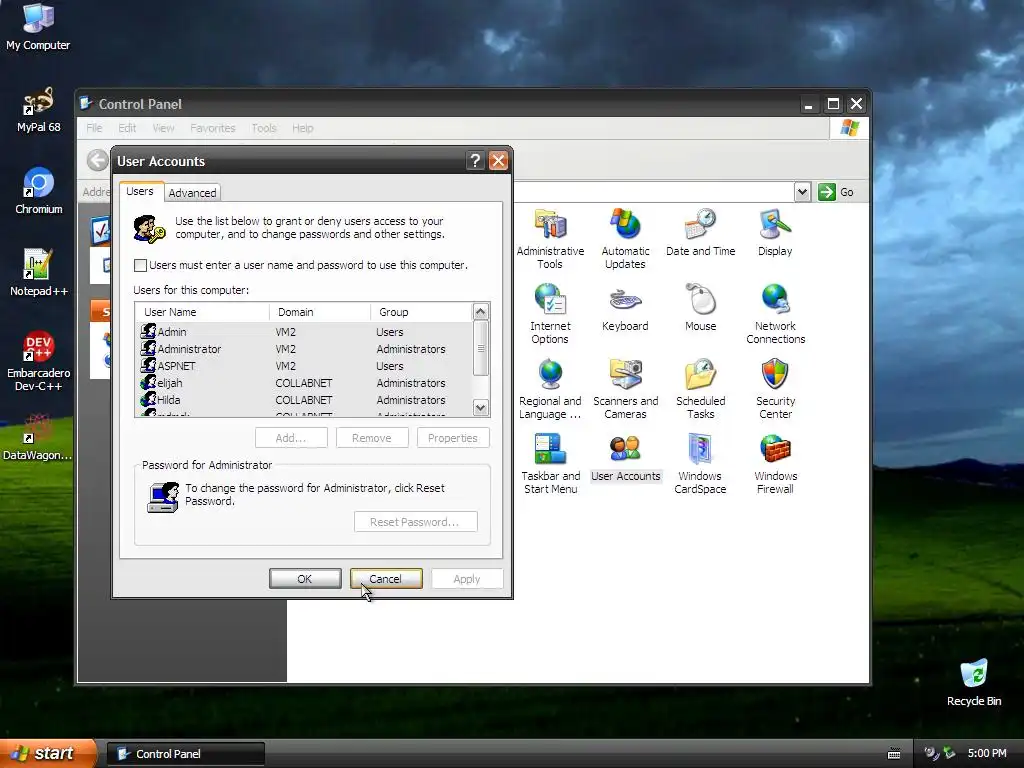Click the Remove button
Image resolution: width=1024 pixels, height=768 pixels.
372,438
